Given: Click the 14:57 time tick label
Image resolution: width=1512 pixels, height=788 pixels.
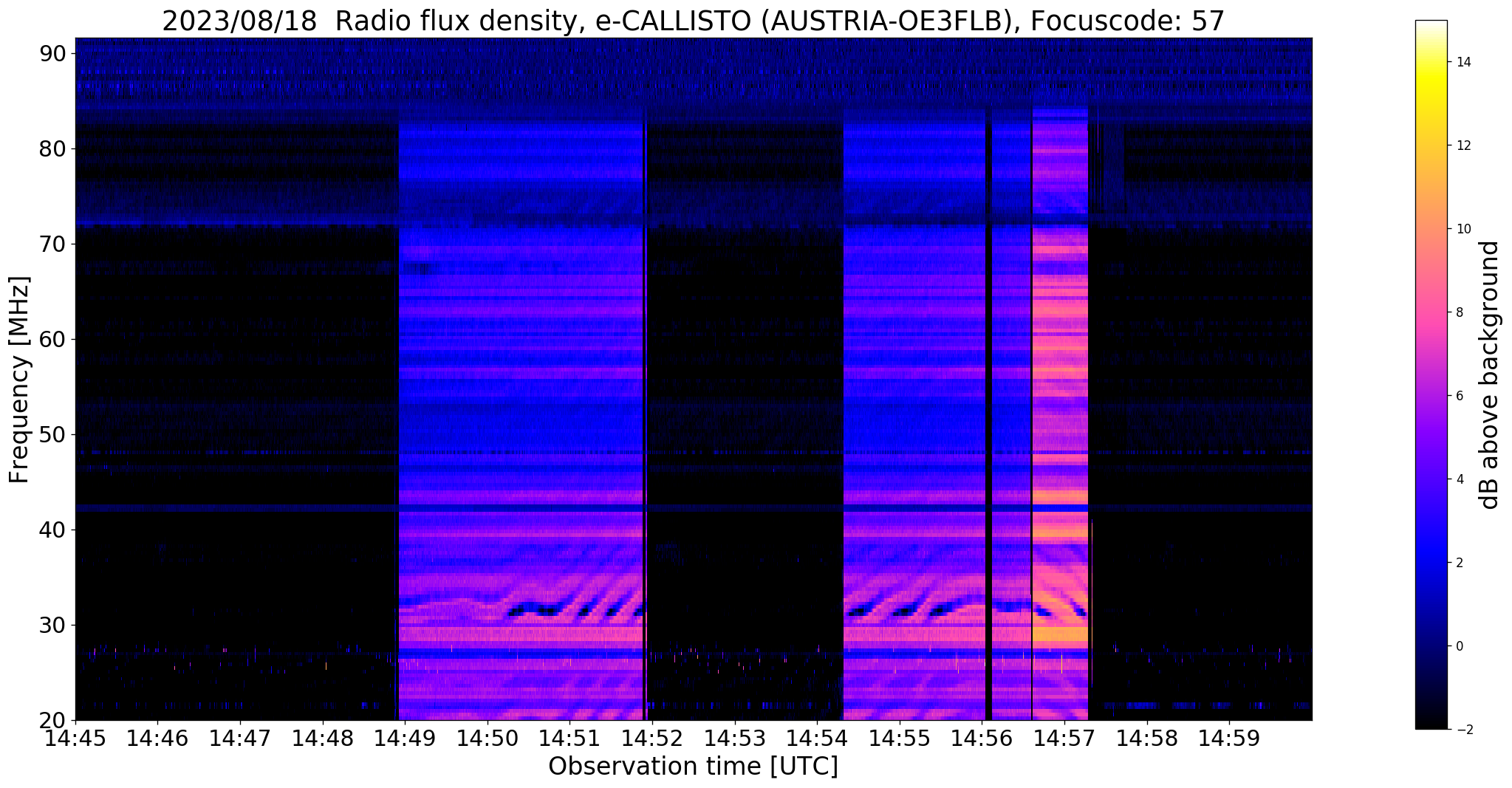Looking at the screenshot, I should pyautogui.click(x=1064, y=738).
